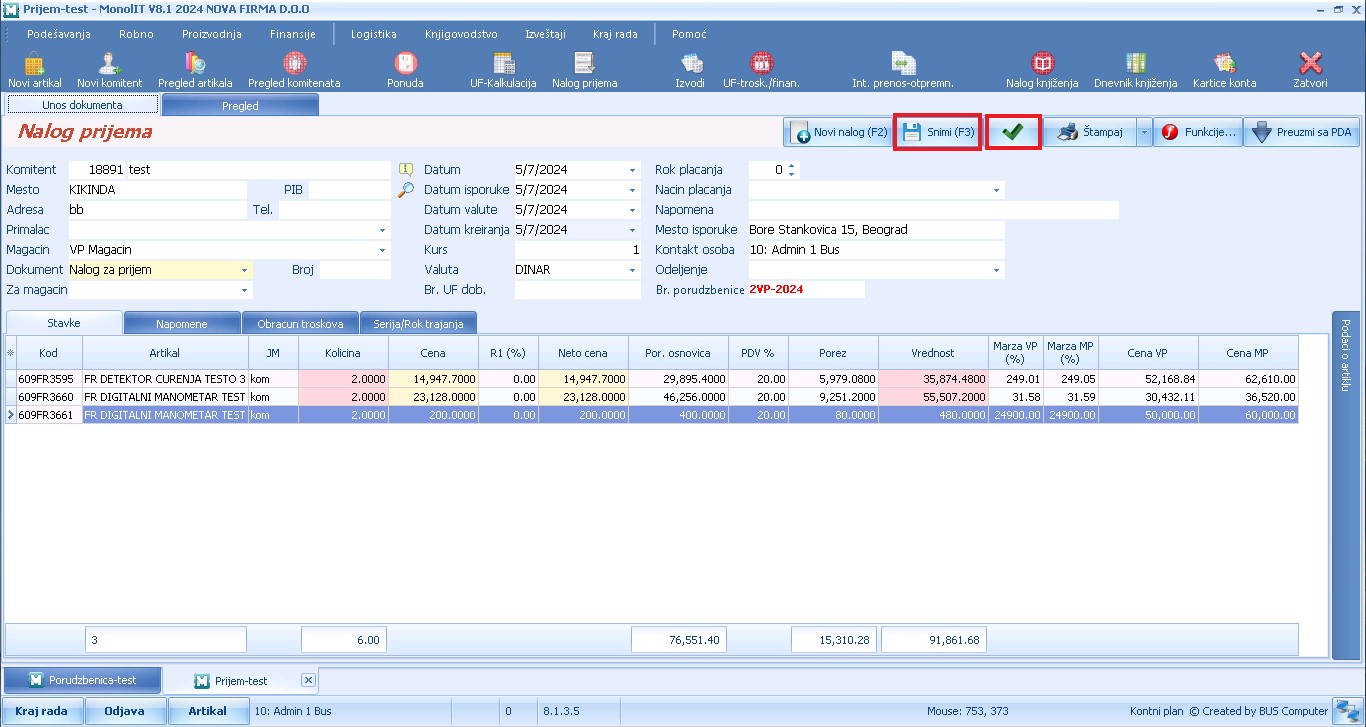This screenshot has width=1366, height=727.
Task: Click the Vrednost column header
Action: tap(933, 353)
